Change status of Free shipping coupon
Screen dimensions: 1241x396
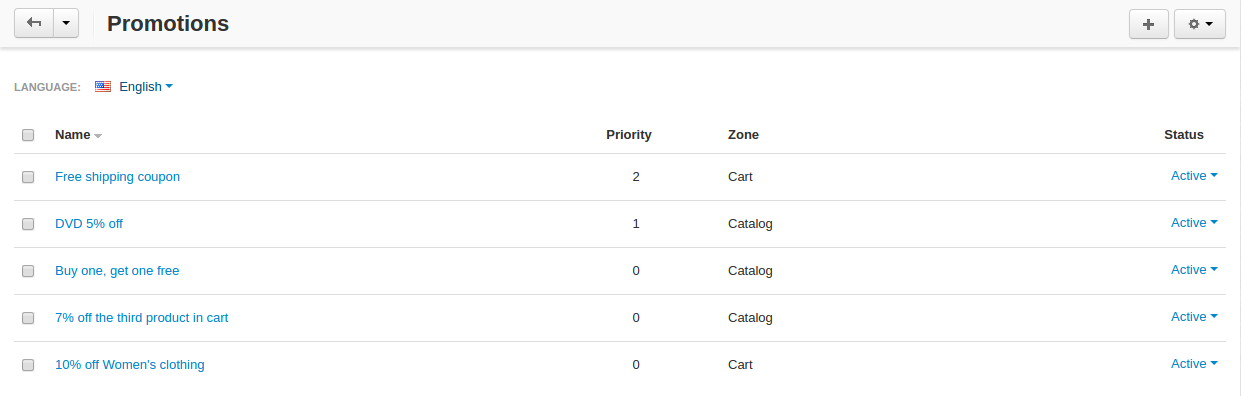1194,176
